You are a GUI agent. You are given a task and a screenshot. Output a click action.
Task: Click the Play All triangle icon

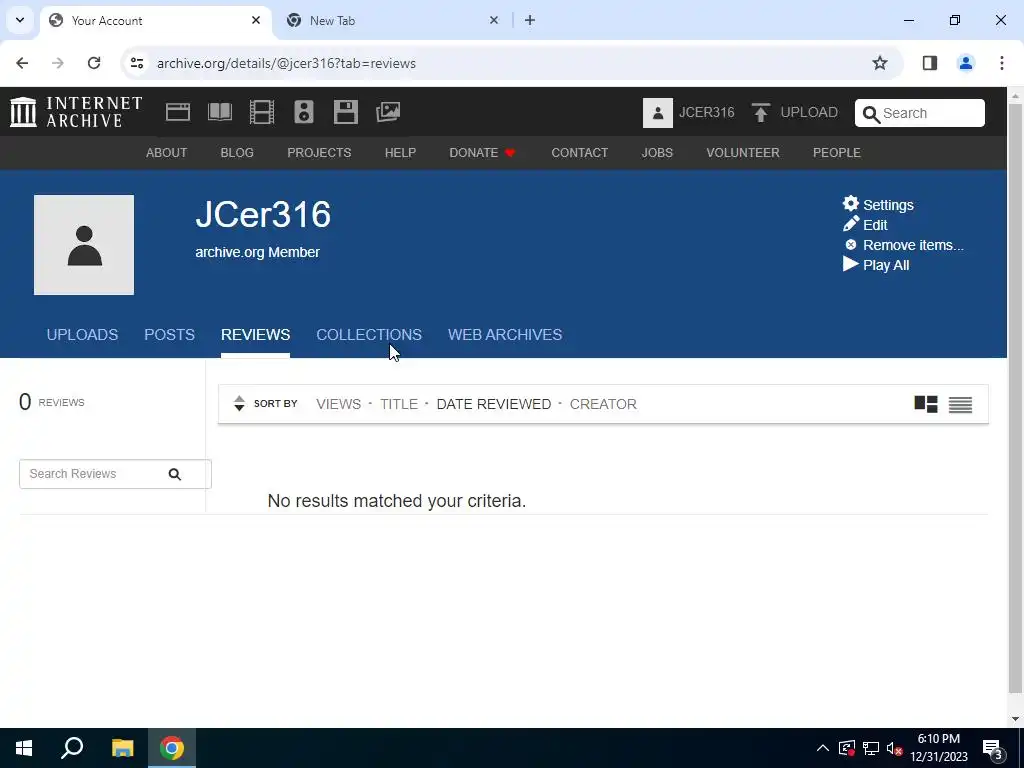[x=850, y=264]
